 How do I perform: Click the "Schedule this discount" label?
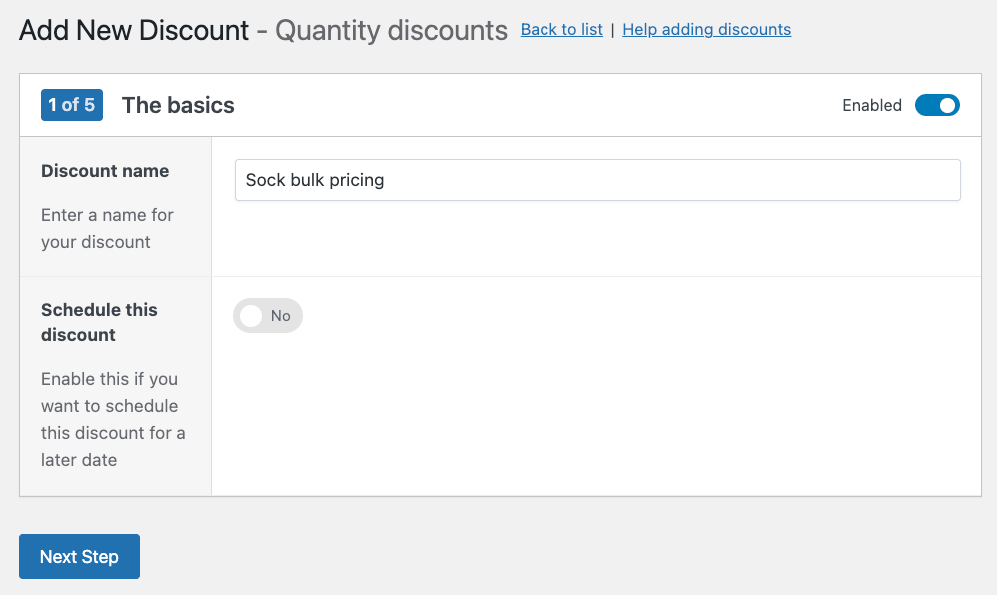point(99,322)
